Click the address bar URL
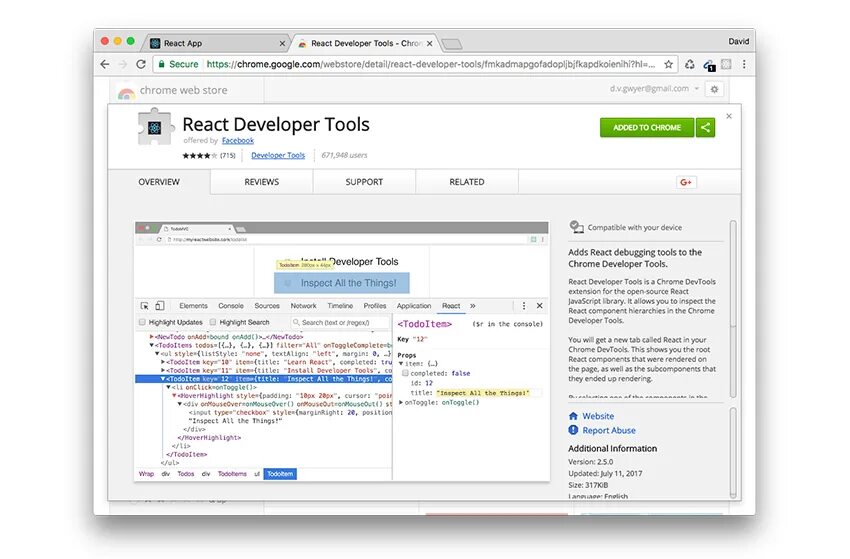The width and height of the screenshot is (850, 559). (x=431, y=64)
